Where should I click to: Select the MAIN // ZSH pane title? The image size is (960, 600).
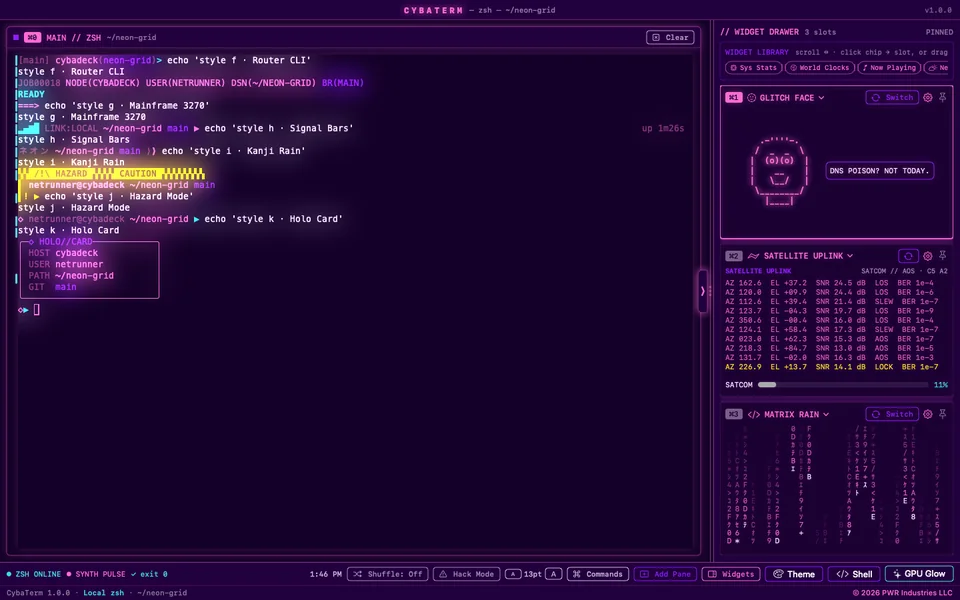click(x=74, y=38)
